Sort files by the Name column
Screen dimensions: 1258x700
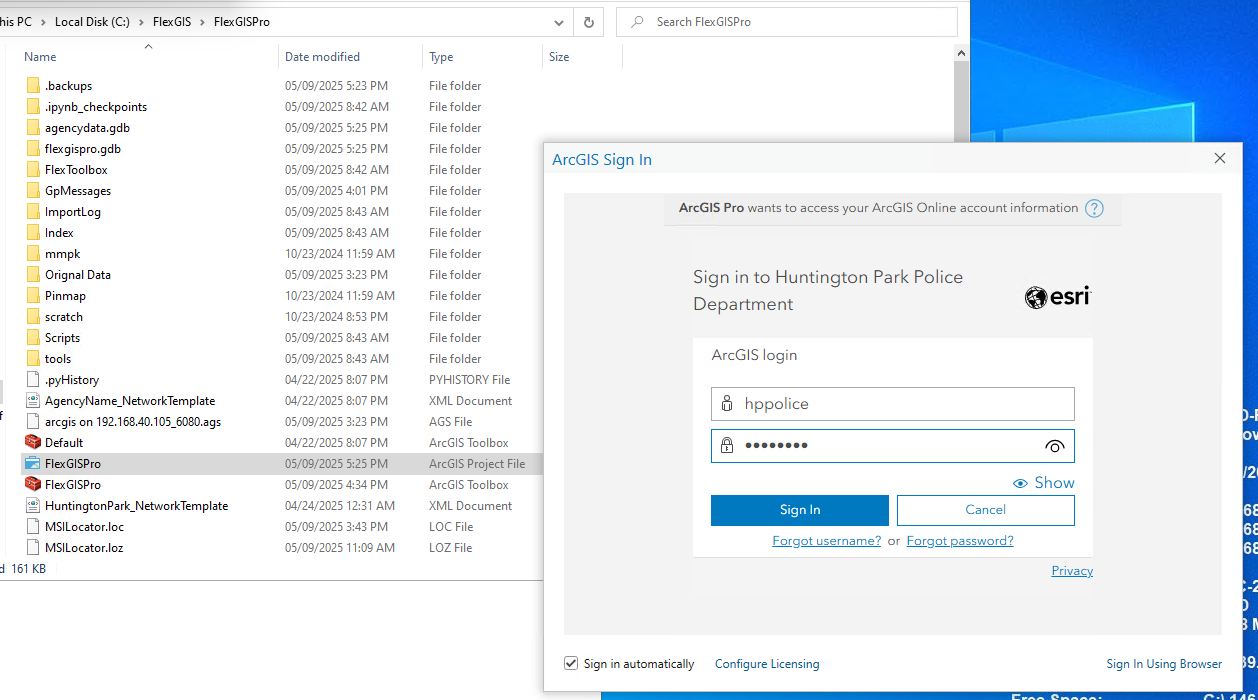click(40, 57)
